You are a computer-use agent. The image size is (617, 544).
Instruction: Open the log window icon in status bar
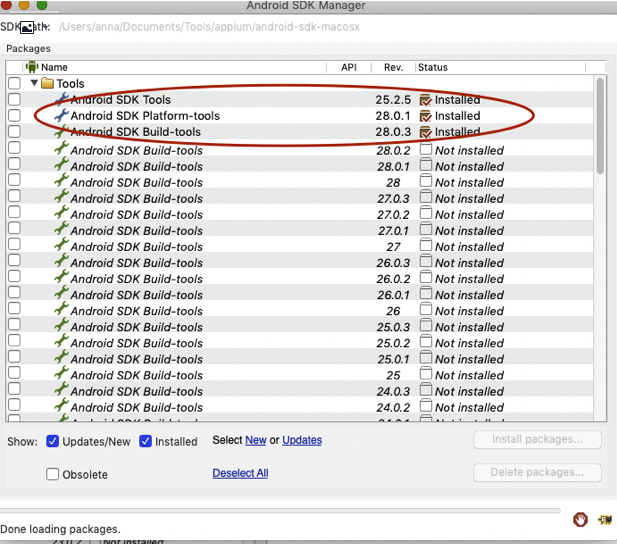pos(605,520)
